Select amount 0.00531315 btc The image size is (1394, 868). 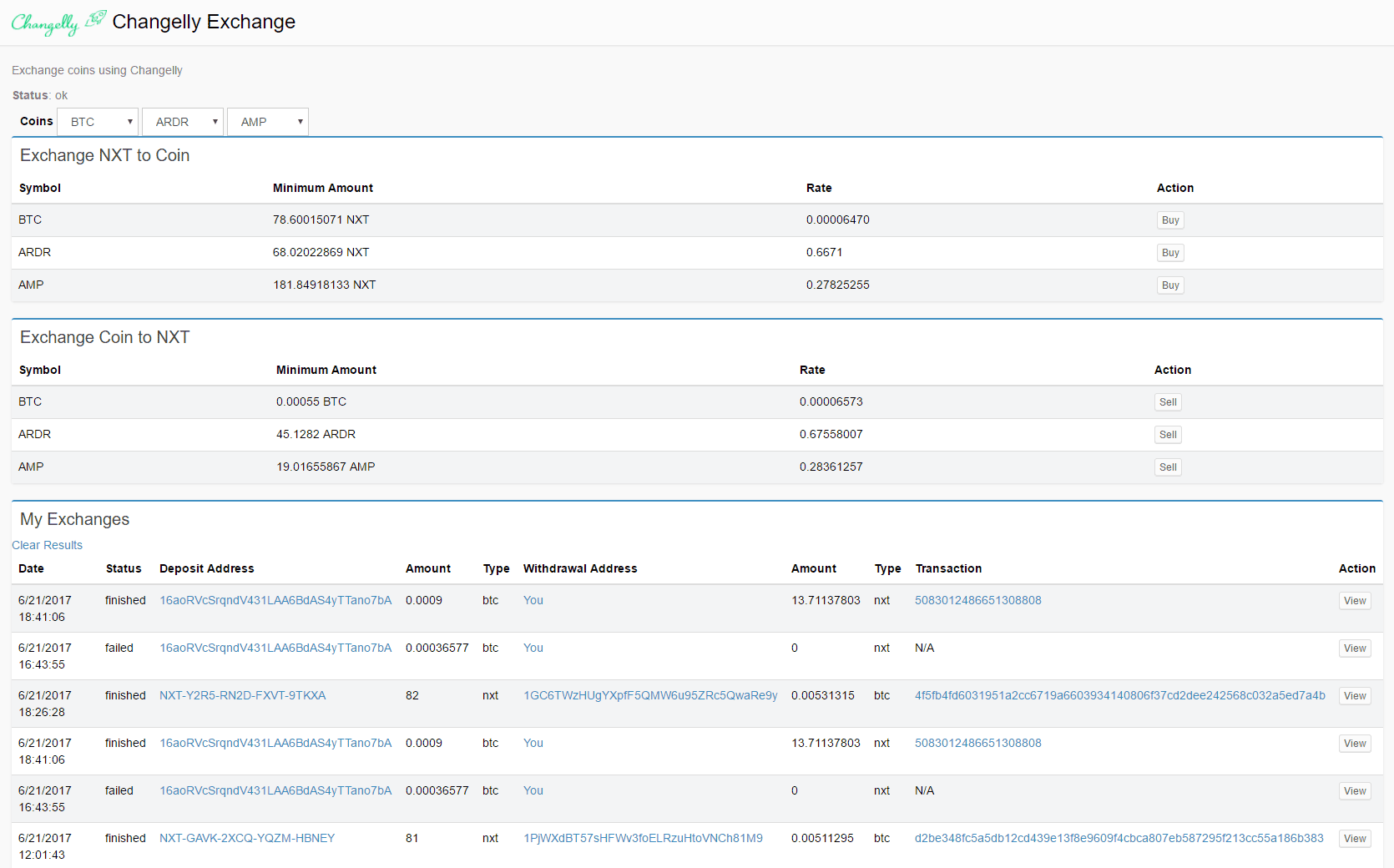tap(823, 695)
